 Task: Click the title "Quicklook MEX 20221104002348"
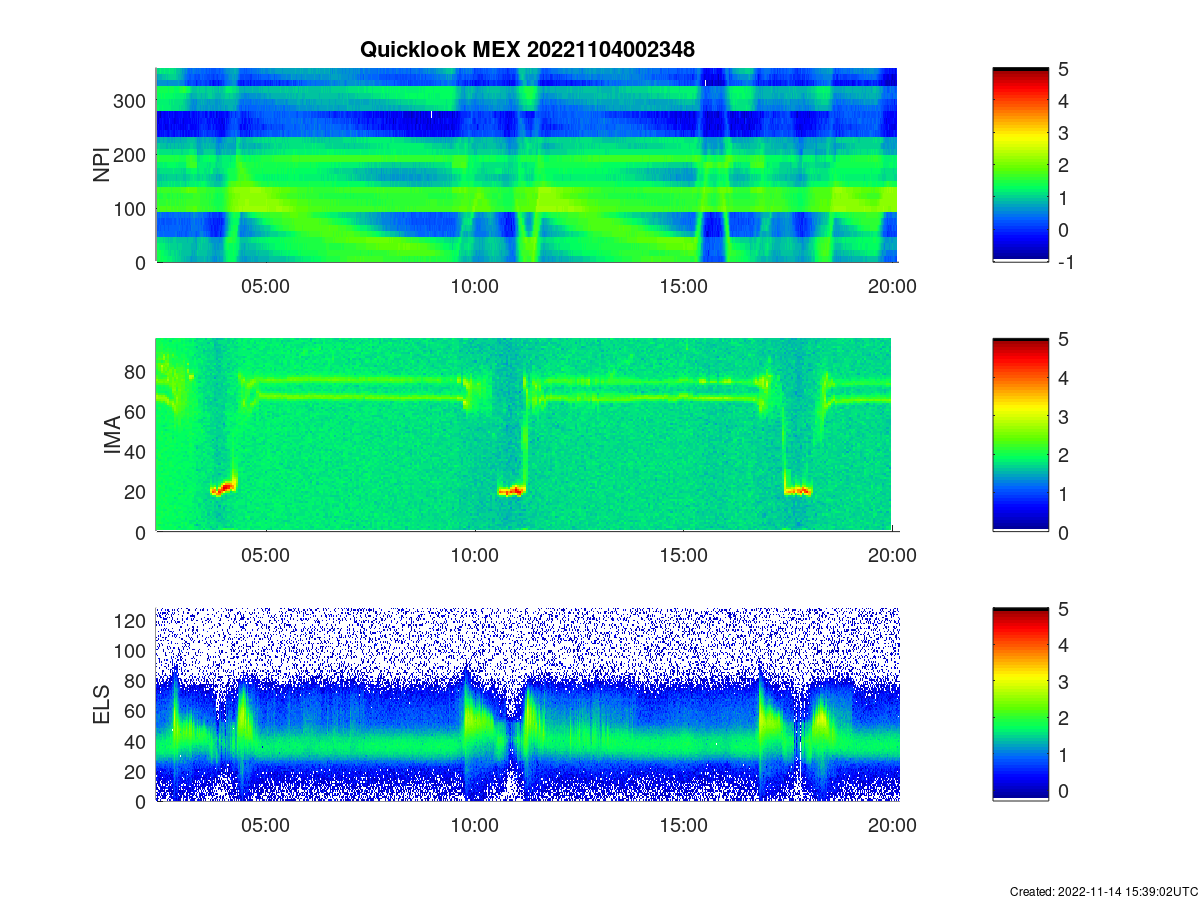(528, 49)
